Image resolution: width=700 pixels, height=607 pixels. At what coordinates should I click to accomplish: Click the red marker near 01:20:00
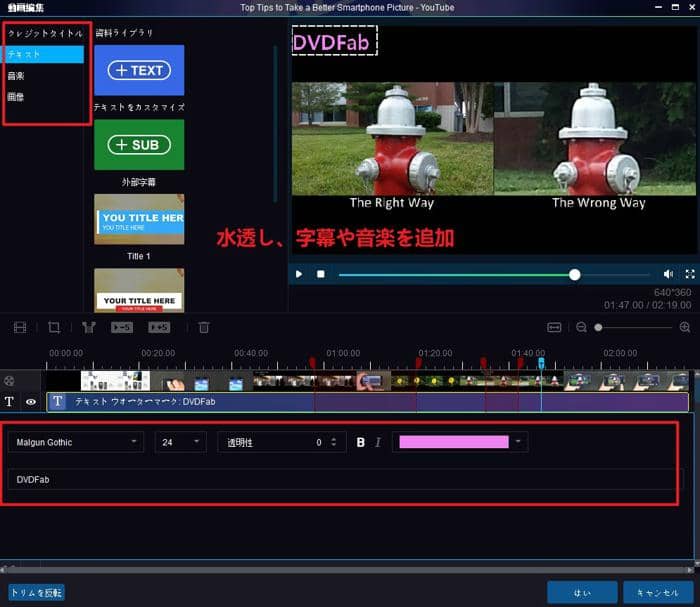pyautogui.click(x=418, y=362)
